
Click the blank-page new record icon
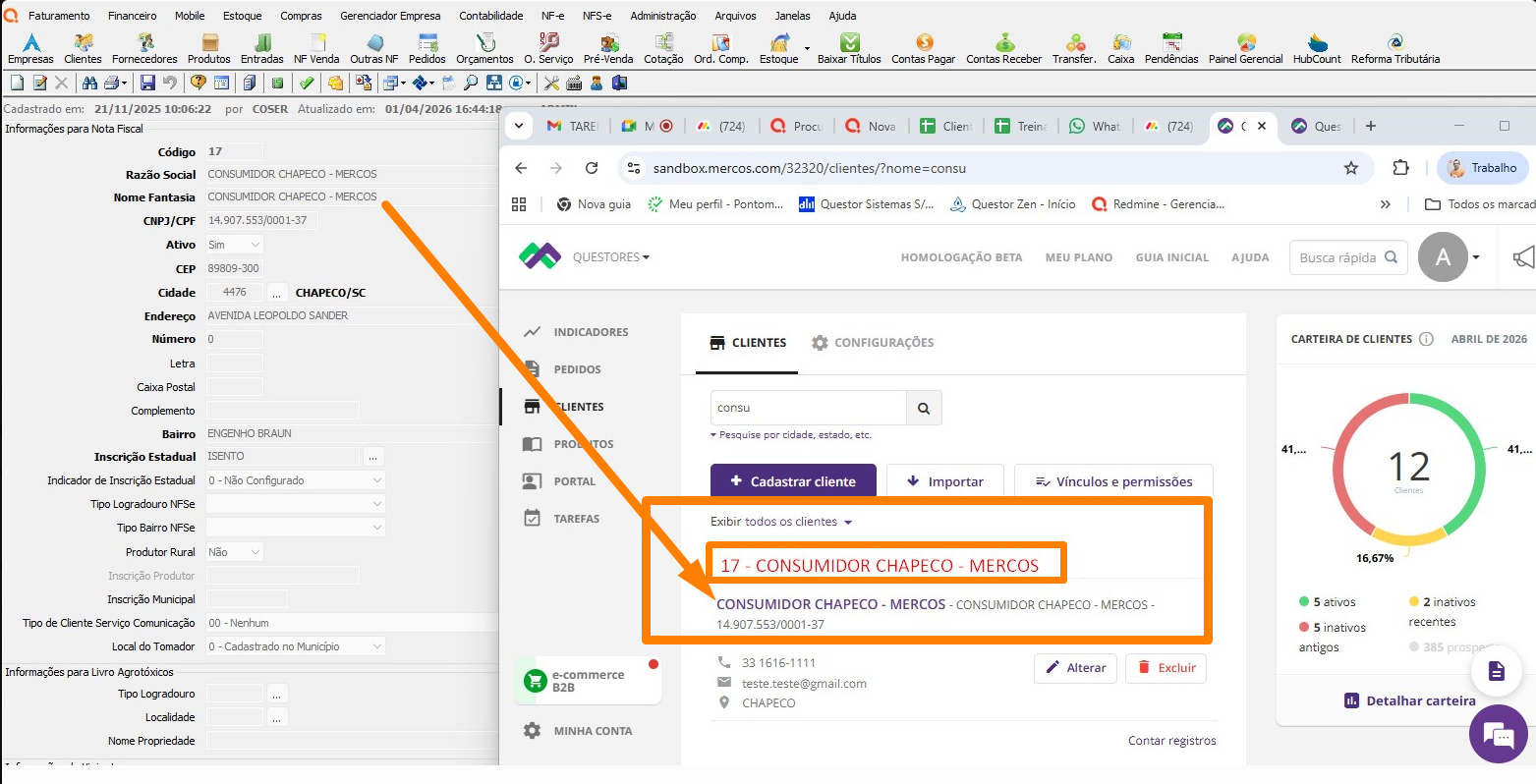coord(17,84)
